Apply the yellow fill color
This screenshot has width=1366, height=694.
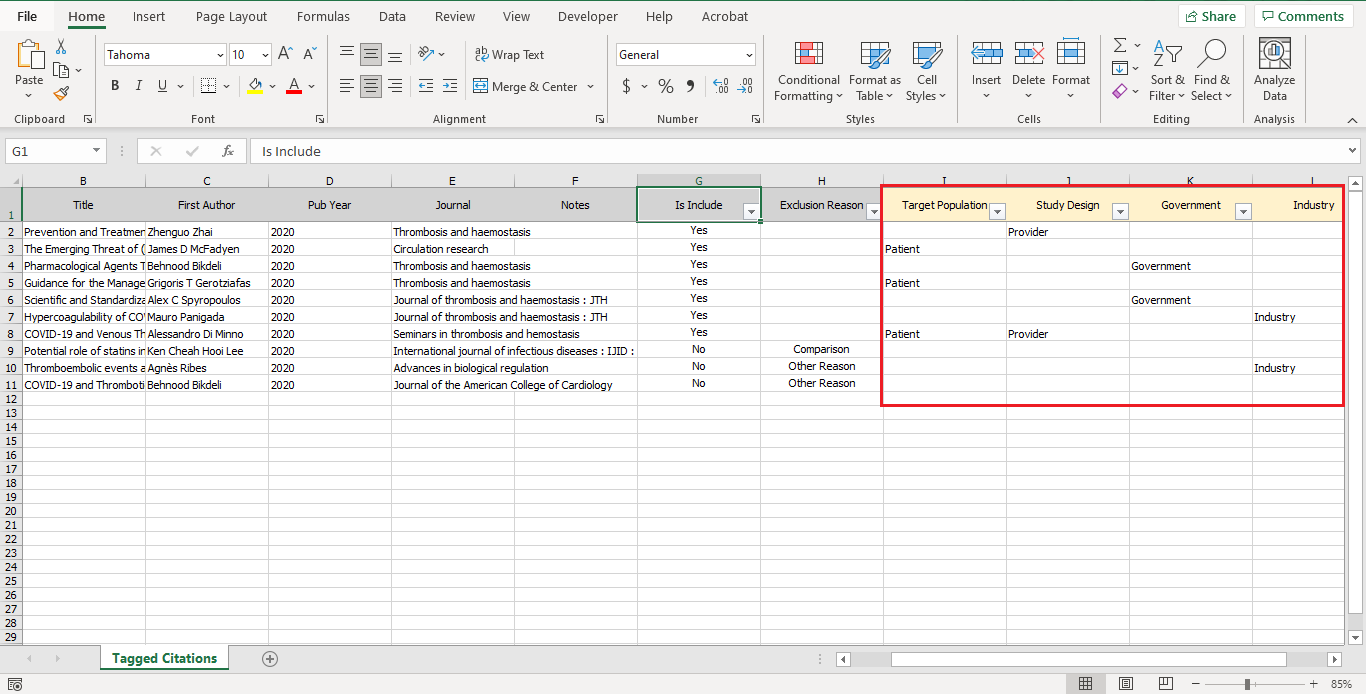(x=255, y=86)
